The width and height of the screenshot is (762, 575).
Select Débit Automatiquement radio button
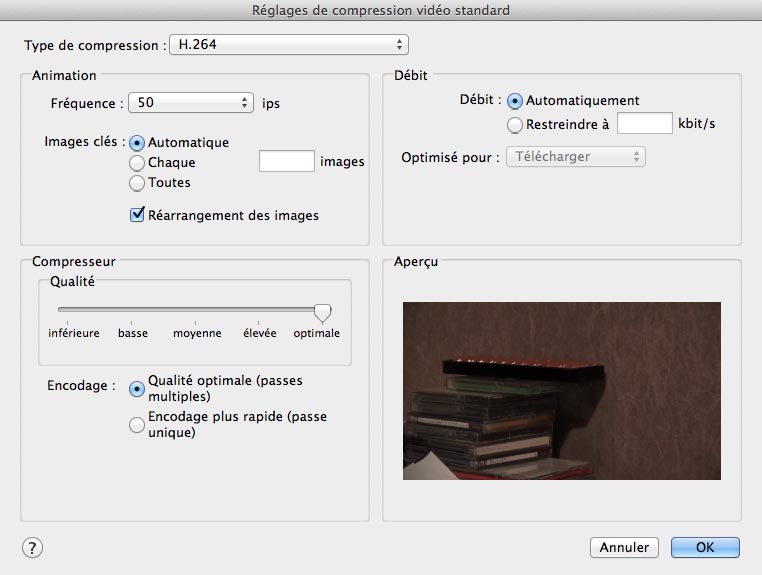(x=515, y=101)
